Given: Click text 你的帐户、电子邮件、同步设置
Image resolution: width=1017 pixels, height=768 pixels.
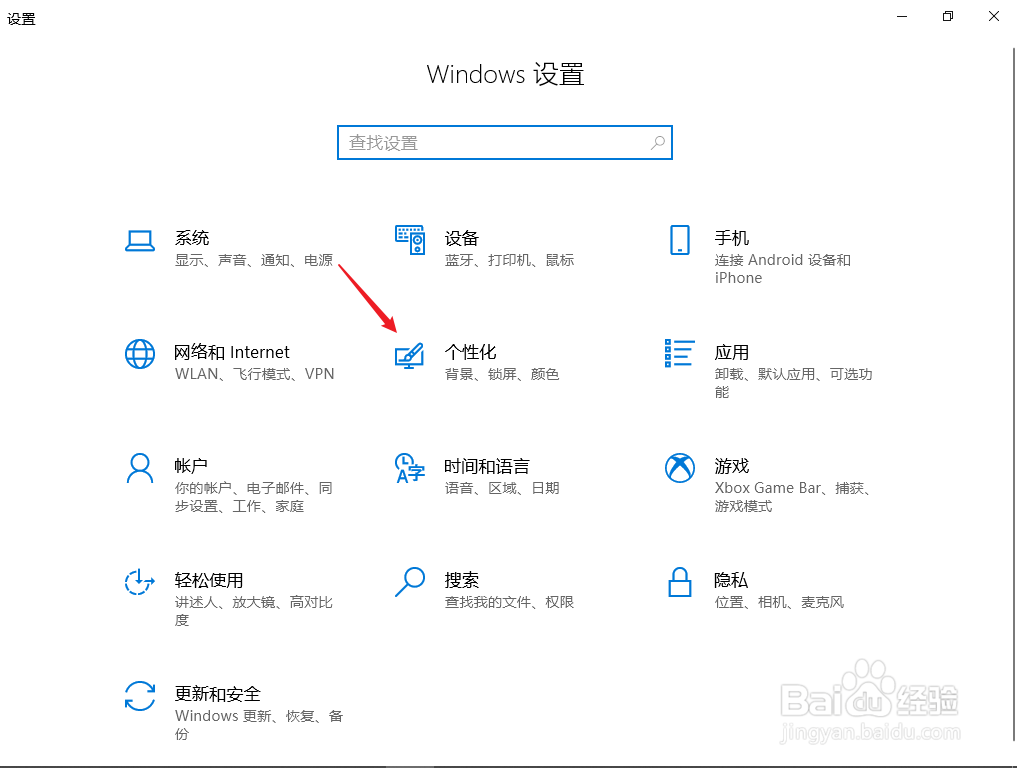Looking at the screenshot, I should coord(254,497).
